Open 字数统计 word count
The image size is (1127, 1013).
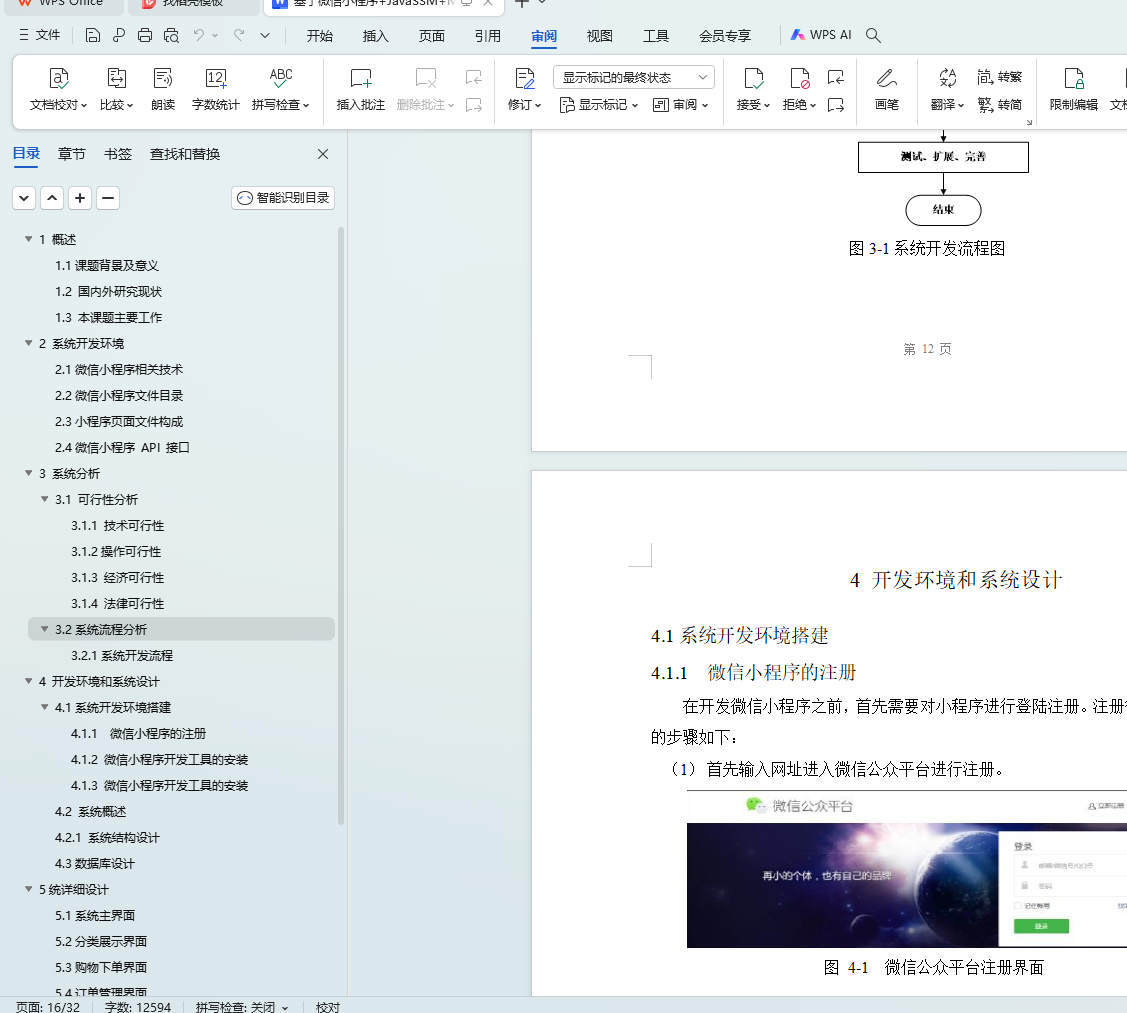click(x=215, y=89)
